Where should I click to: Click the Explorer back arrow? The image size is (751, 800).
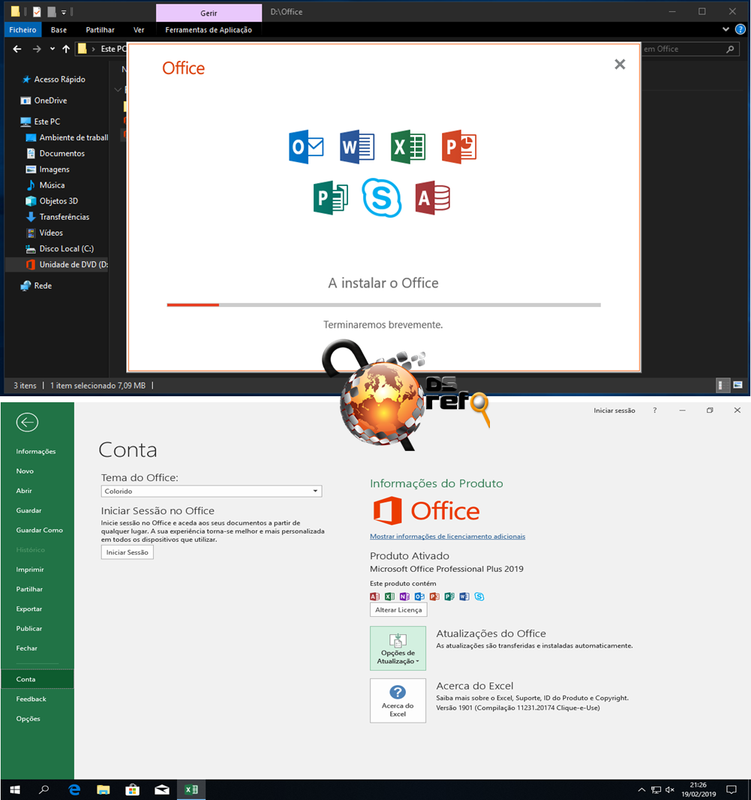click(x=17, y=49)
